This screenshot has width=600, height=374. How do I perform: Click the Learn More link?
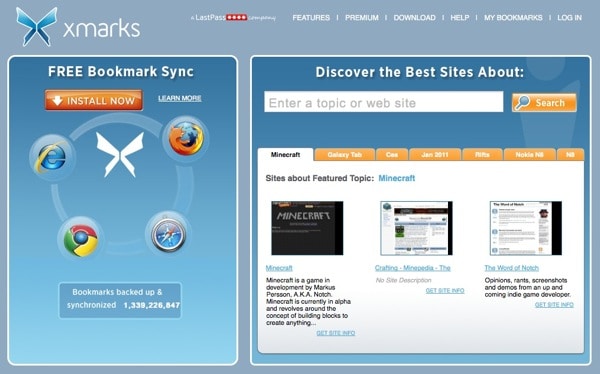(180, 98)
